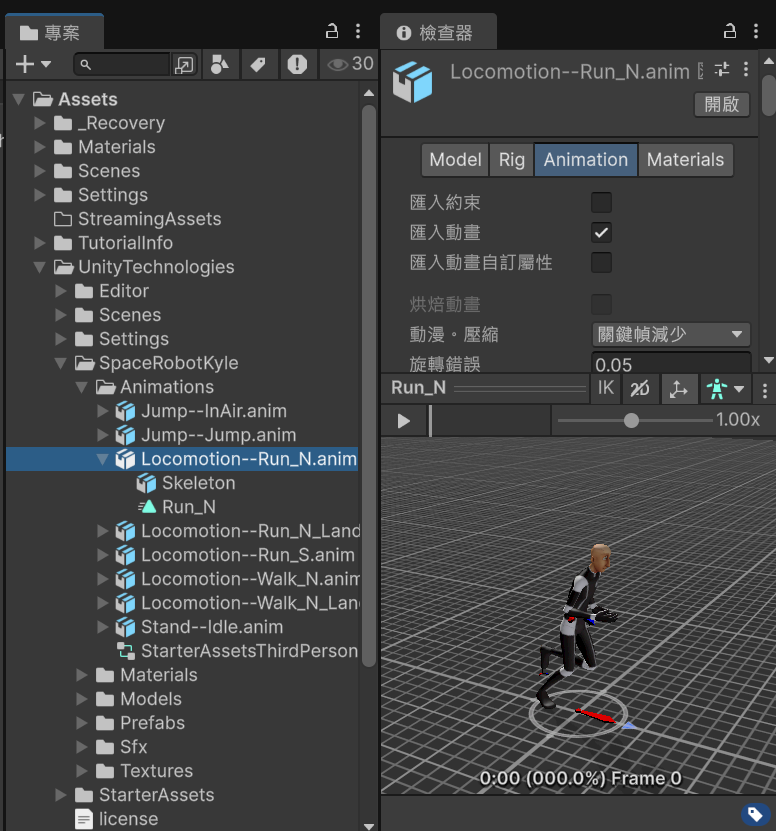Viewport: 776px width, 831px height.
Task: Switch to the Materials import tab
Action: click(x=685, y=160)
